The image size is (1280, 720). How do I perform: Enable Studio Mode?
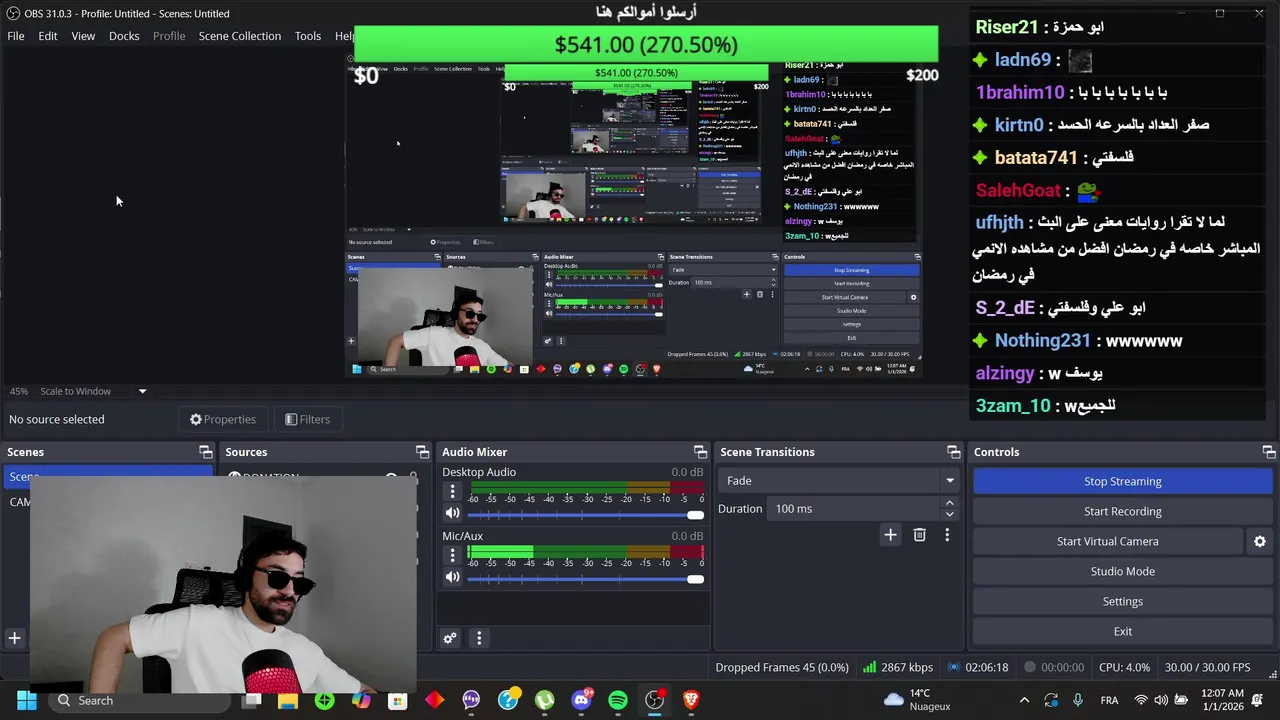pos(1122,571)
